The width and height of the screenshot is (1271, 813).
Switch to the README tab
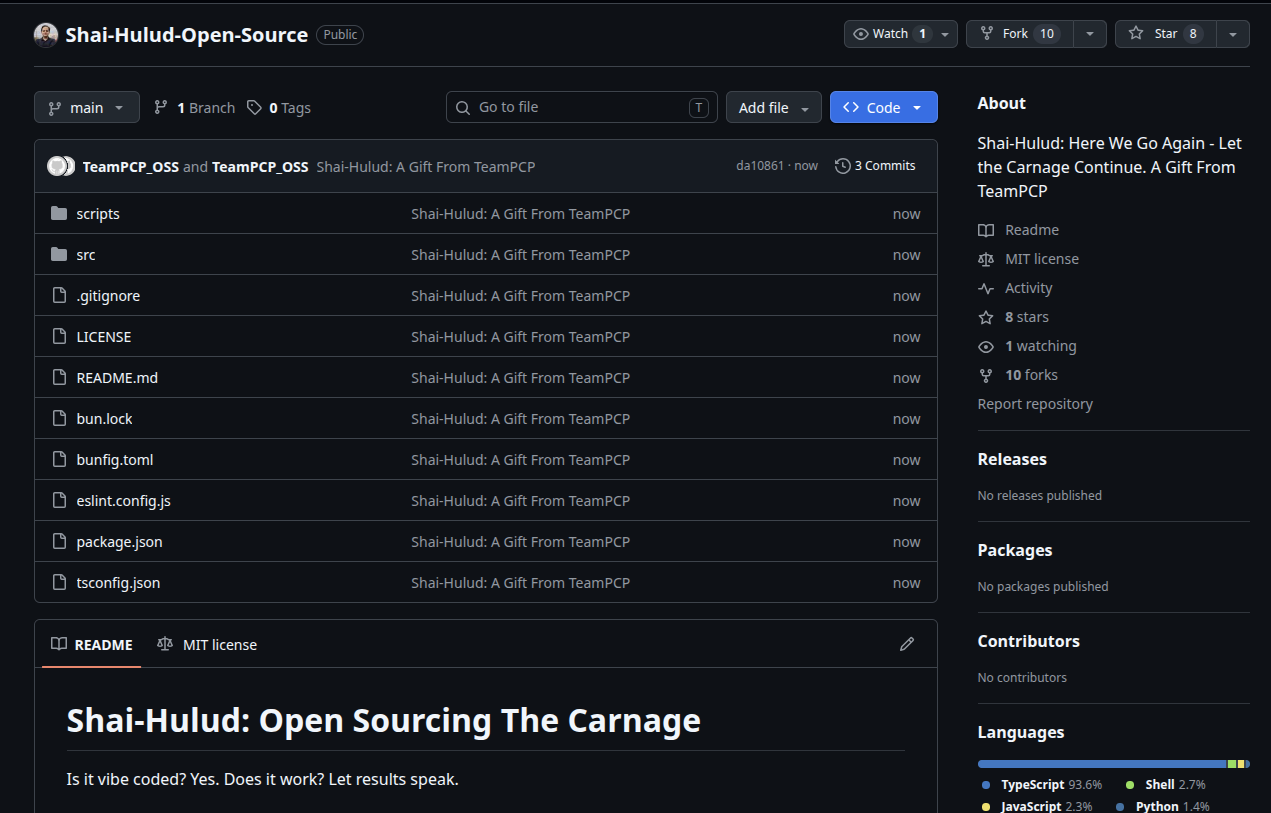[92, 645]
